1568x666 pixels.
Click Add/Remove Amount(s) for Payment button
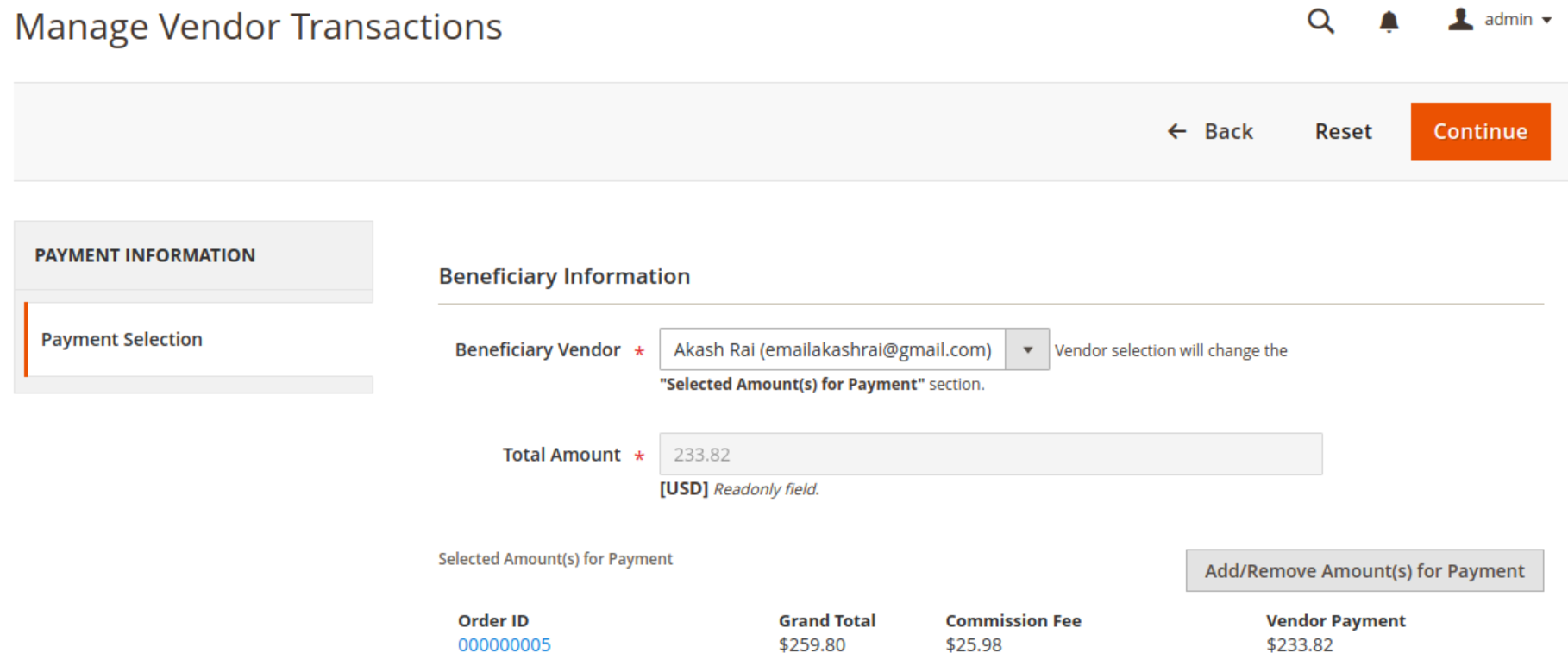tap(1364, 571)
